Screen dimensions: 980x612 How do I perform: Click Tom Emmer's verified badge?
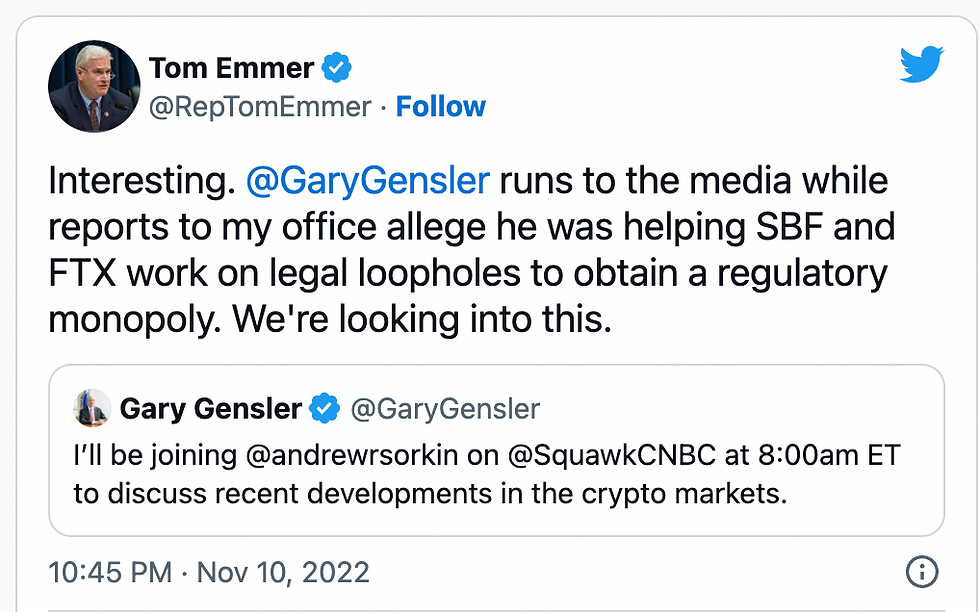(x=336, y=68)
